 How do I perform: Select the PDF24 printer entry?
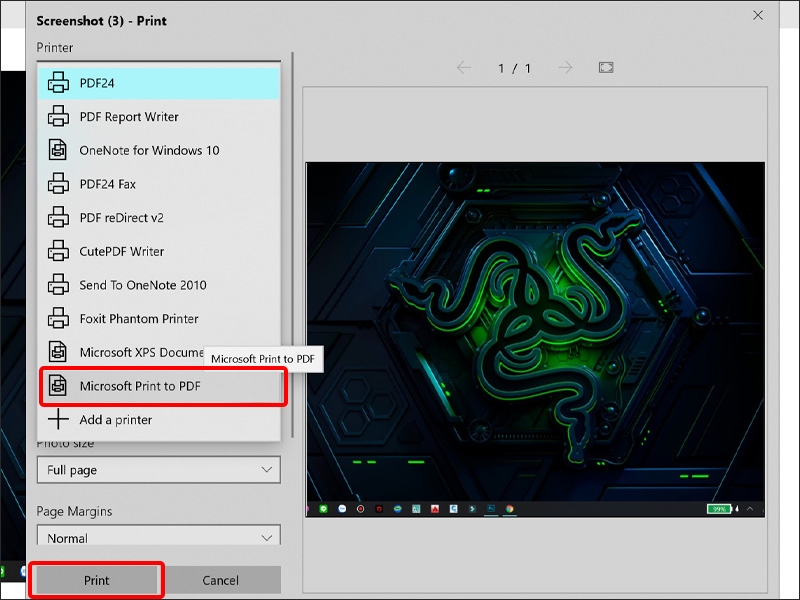pos(159,83)
